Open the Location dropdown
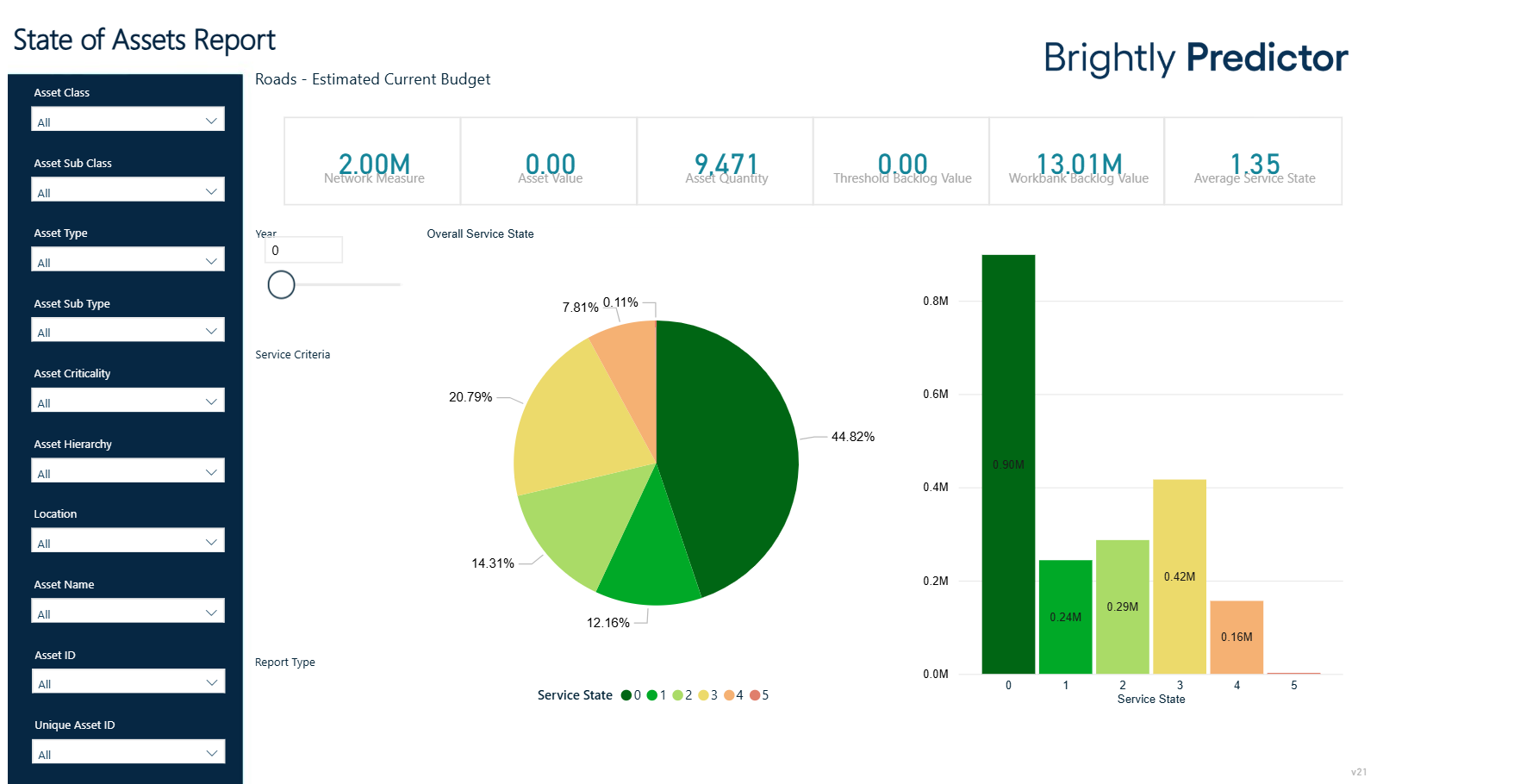The width and height of the screenshot is (1520, 784). 128,541
